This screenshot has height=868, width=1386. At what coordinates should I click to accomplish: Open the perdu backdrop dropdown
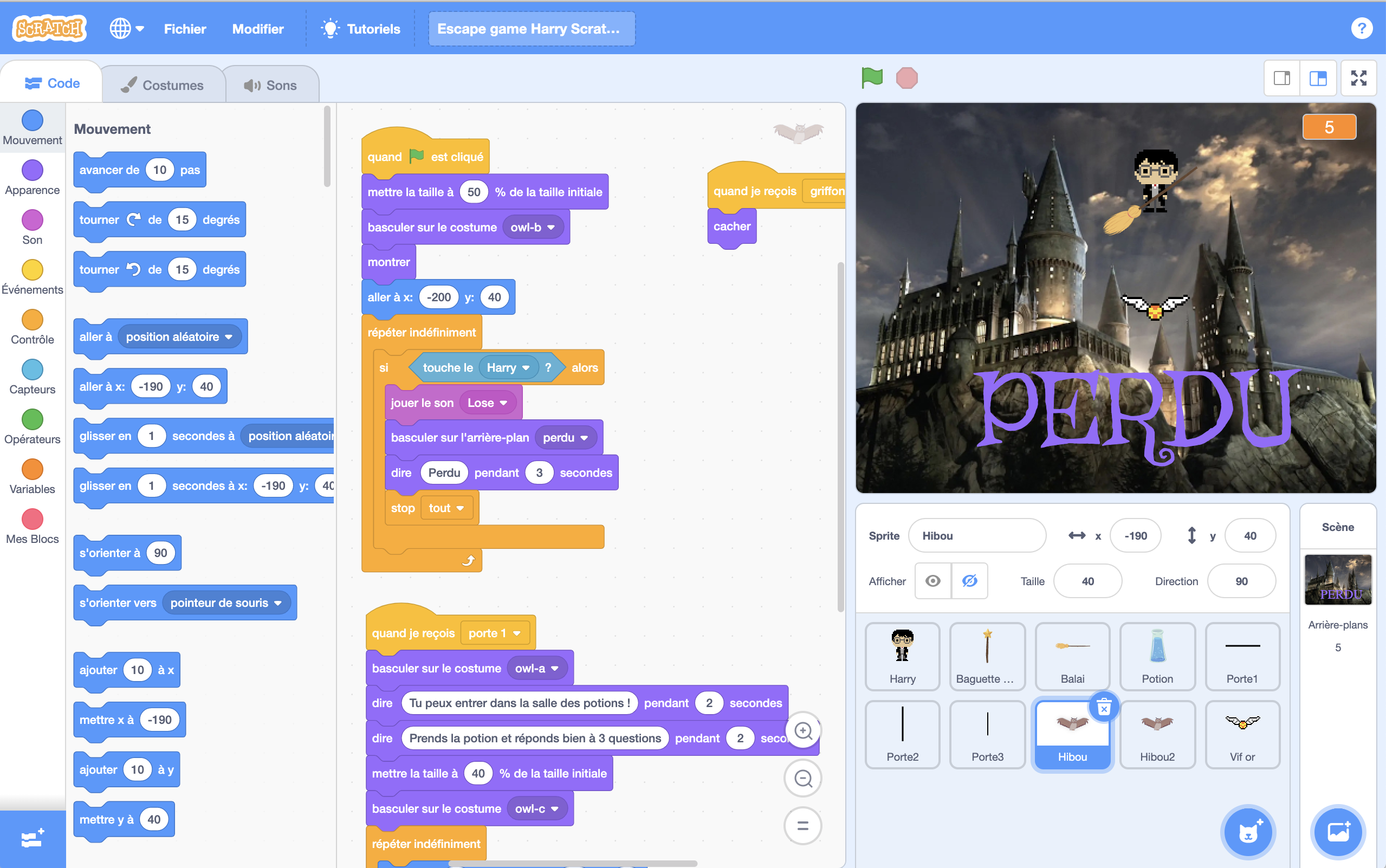565,437
